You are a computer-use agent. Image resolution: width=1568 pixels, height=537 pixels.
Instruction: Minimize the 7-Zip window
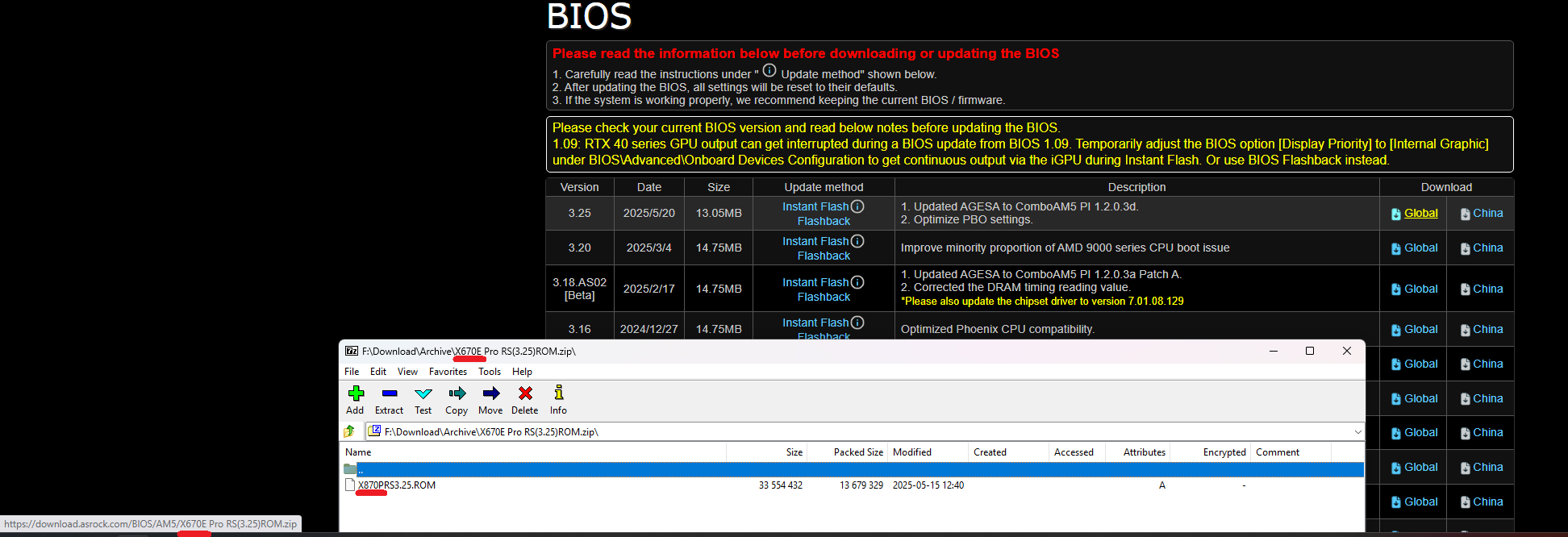1274,351
